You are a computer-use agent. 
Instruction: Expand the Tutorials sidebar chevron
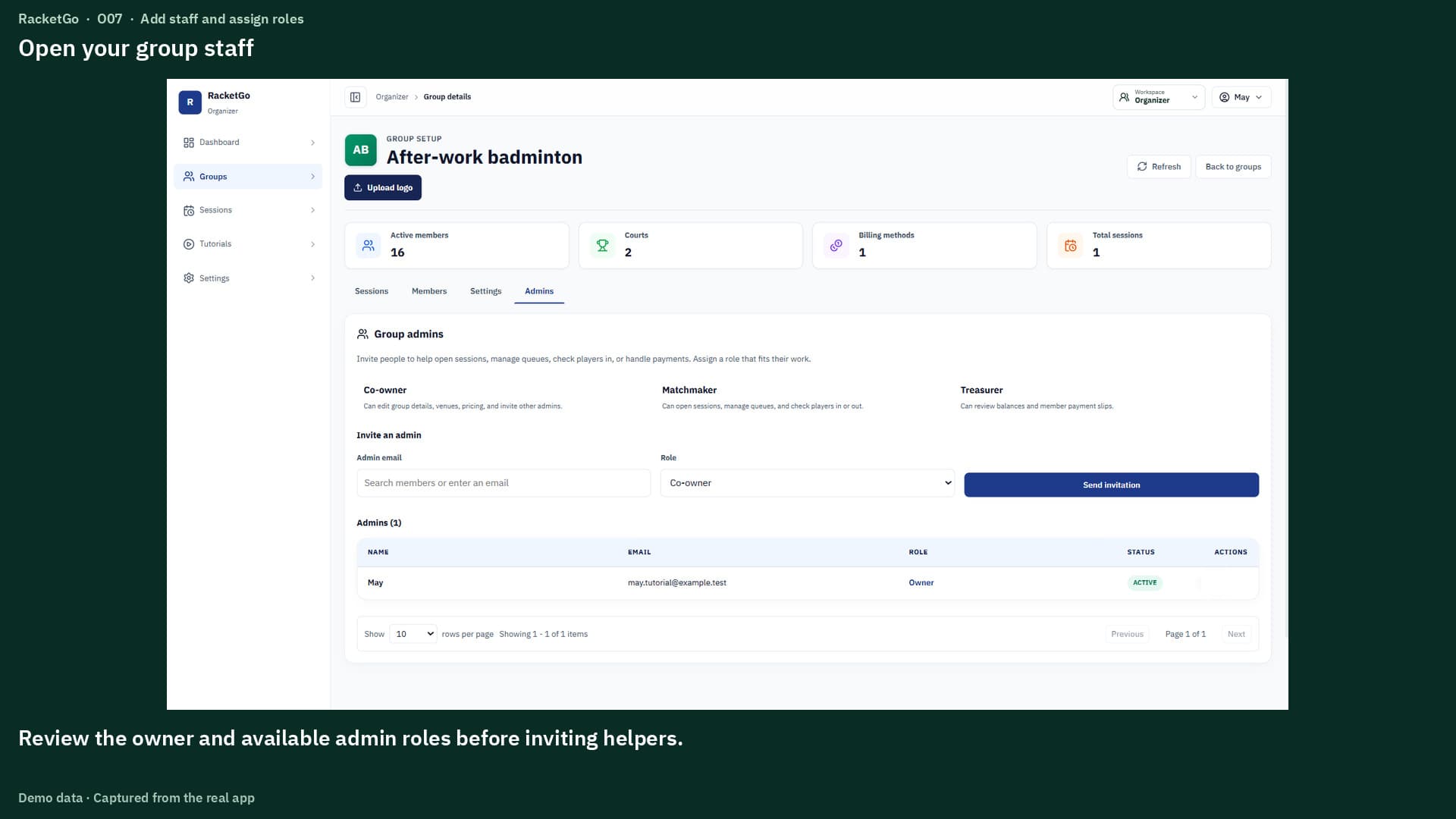click(x=312, y=244)
